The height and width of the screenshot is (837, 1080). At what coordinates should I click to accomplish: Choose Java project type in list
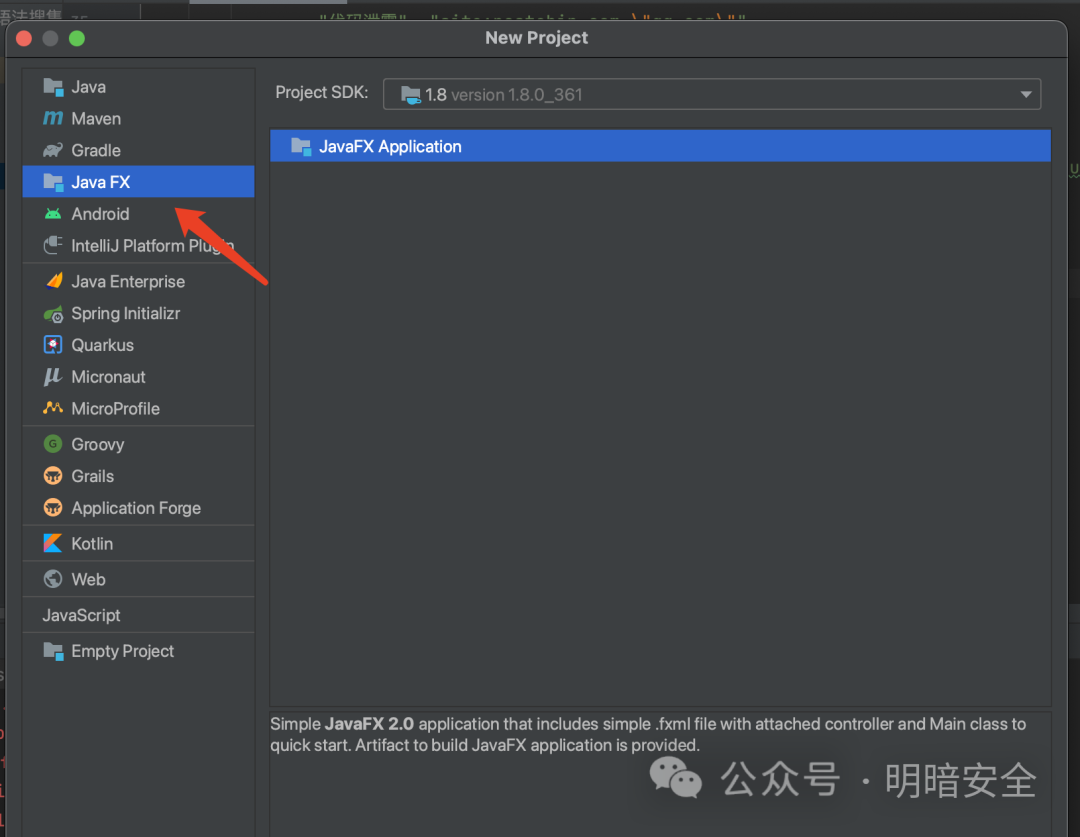(88, 87)
